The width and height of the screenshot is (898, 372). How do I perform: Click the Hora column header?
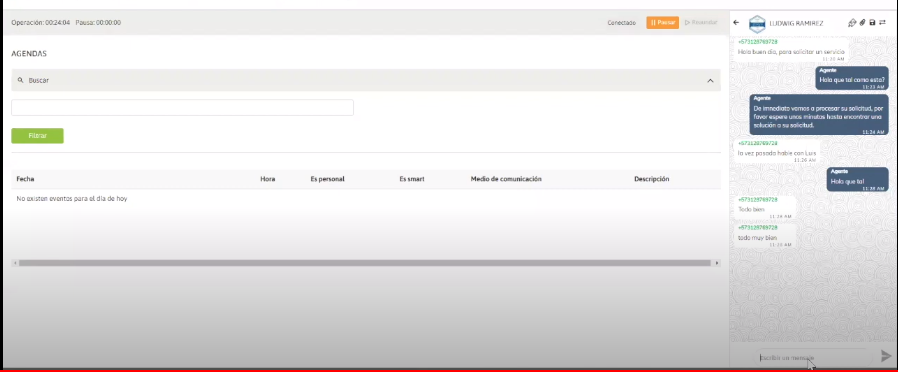point(267,179)
